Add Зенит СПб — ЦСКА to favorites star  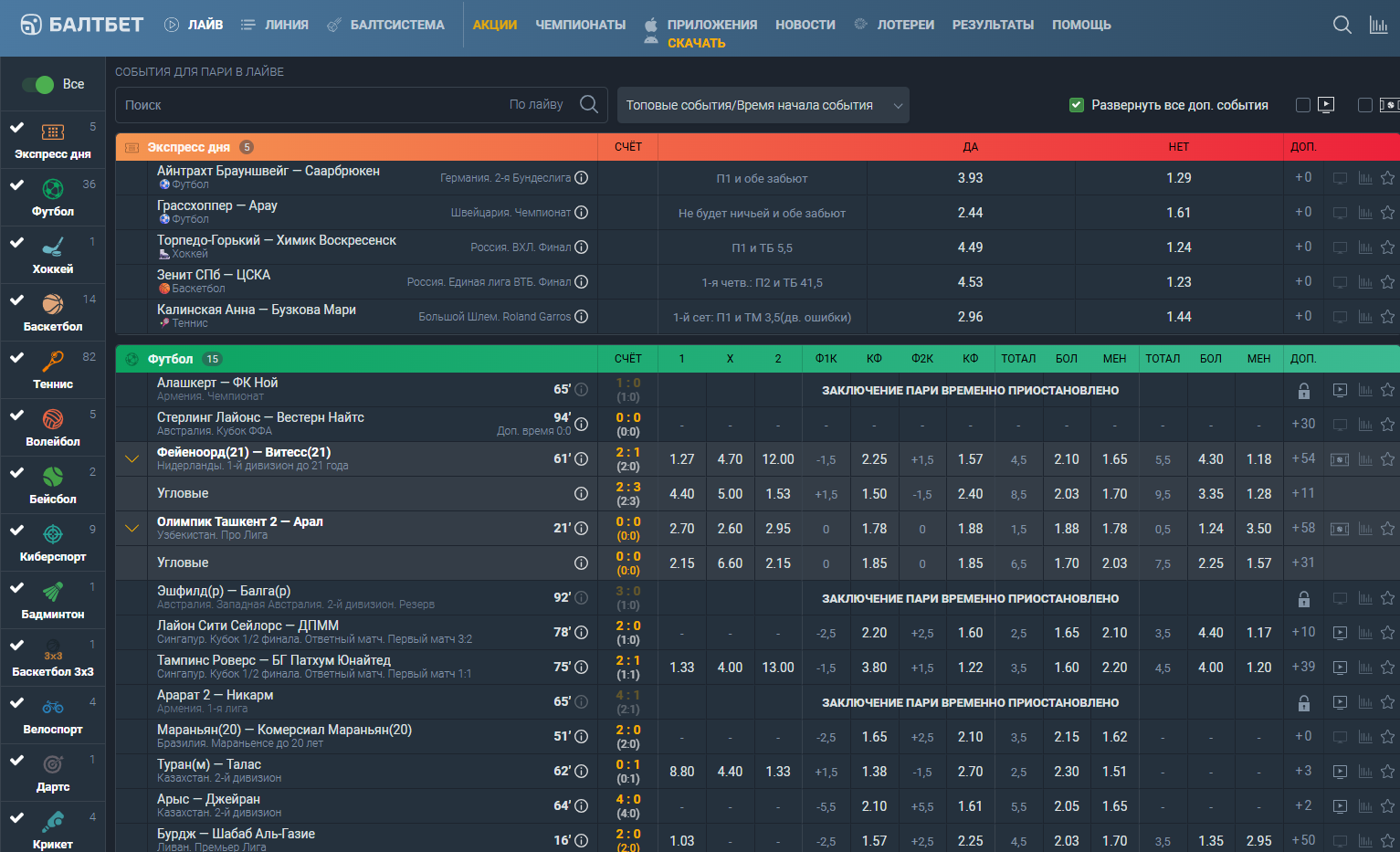[1387, 282]
